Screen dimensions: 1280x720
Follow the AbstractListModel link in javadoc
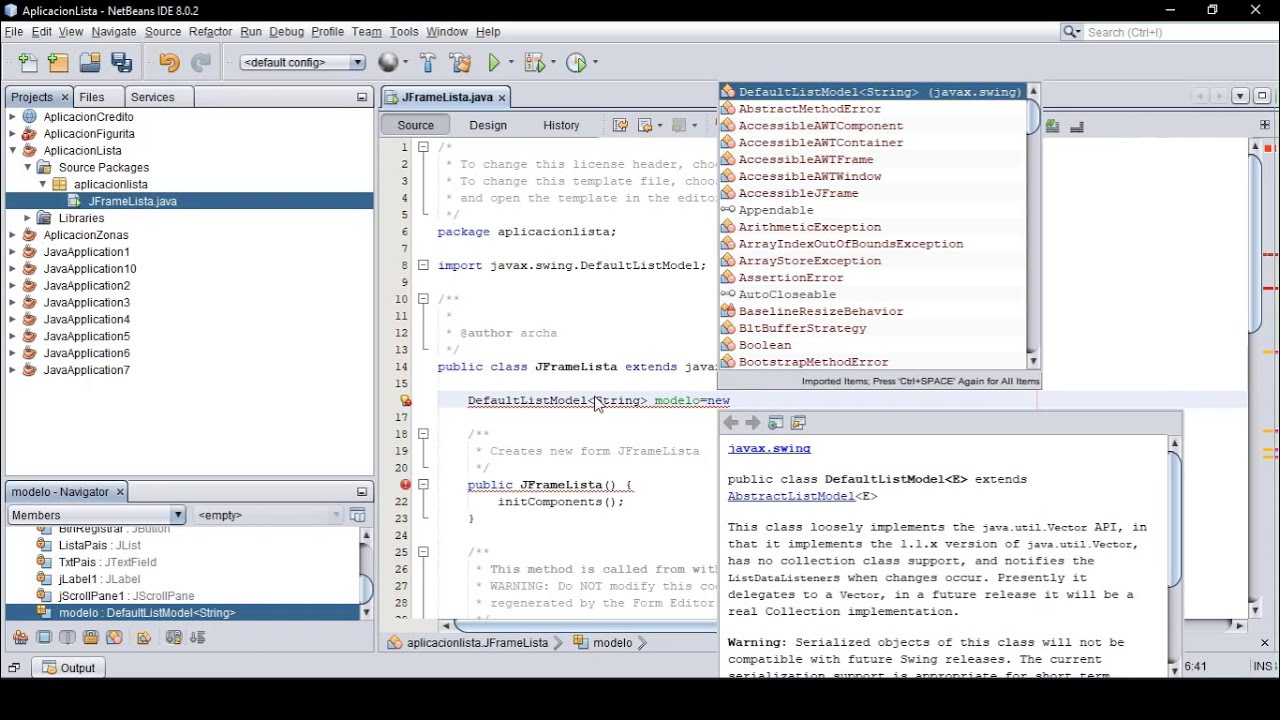(x=791, y=496)
